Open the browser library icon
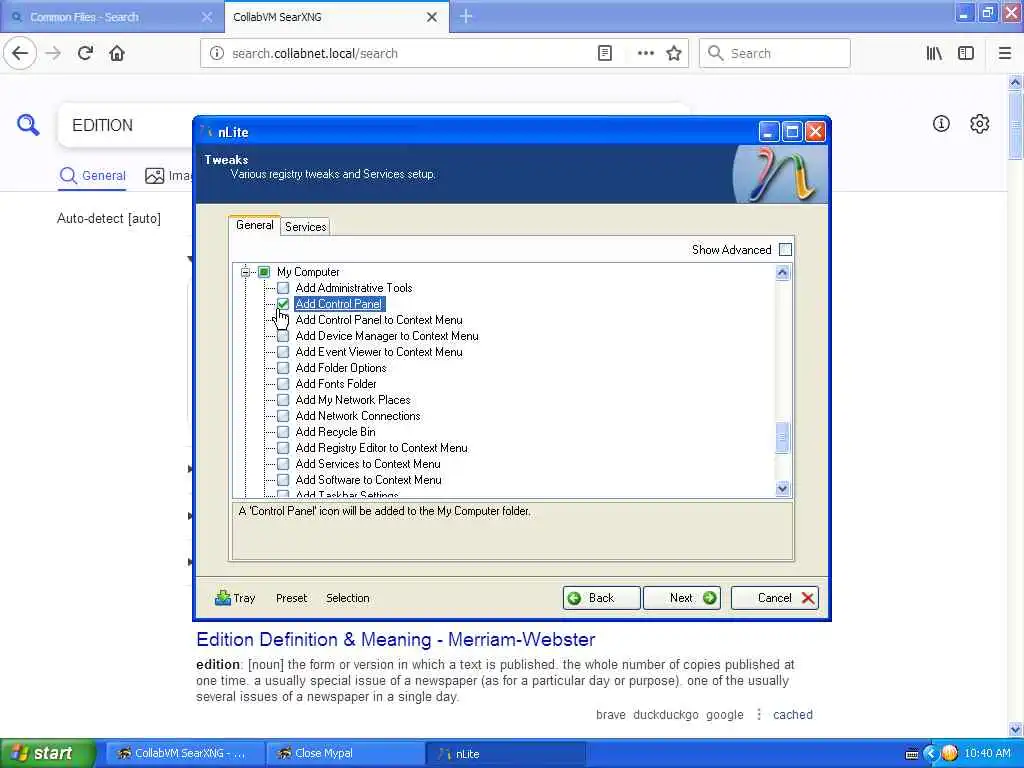This screenshot has height=768, width=1024. (934, 53)
